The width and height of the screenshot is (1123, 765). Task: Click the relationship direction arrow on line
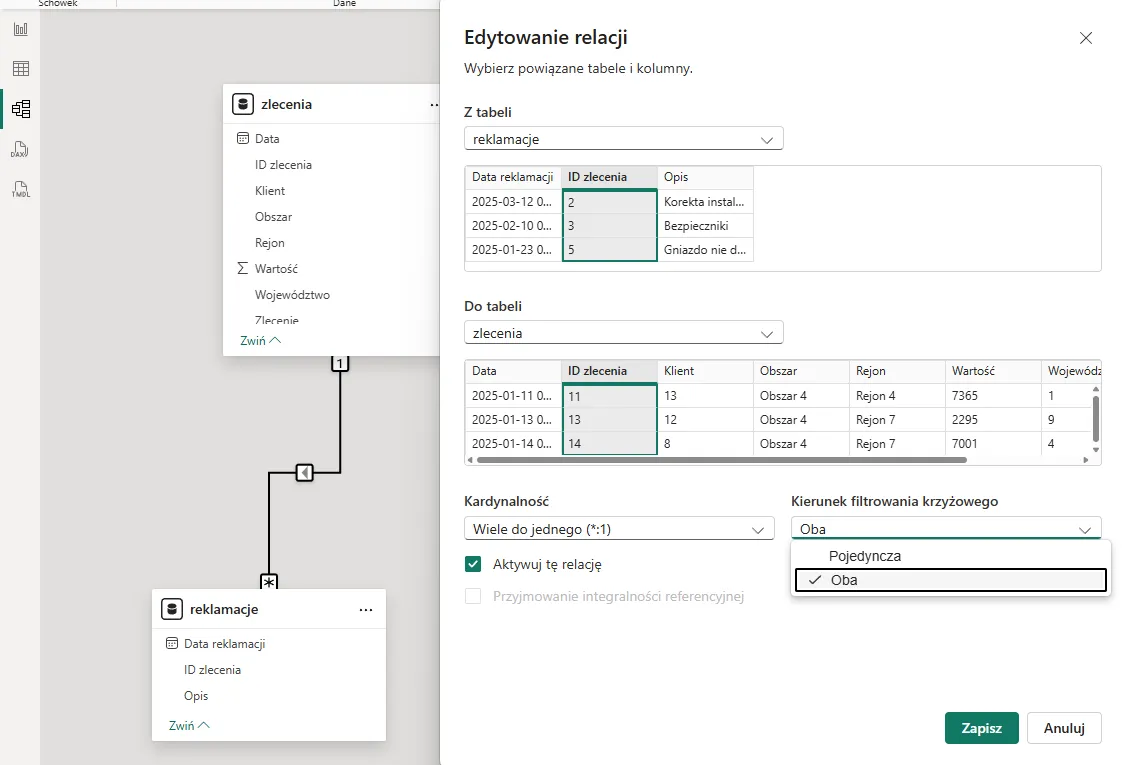pos(305,472)
